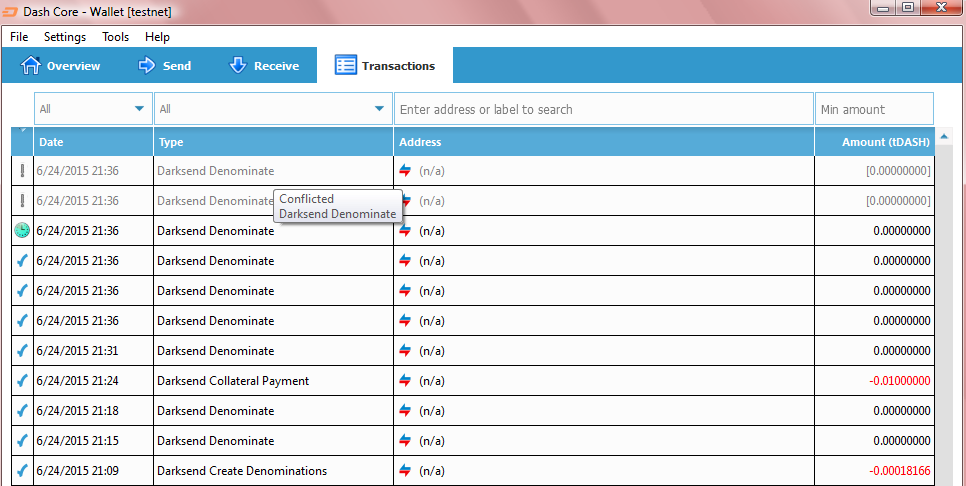Click the status sort arrow column header
Viewport: 966px width, 486px height.
[x=22, y=142]
